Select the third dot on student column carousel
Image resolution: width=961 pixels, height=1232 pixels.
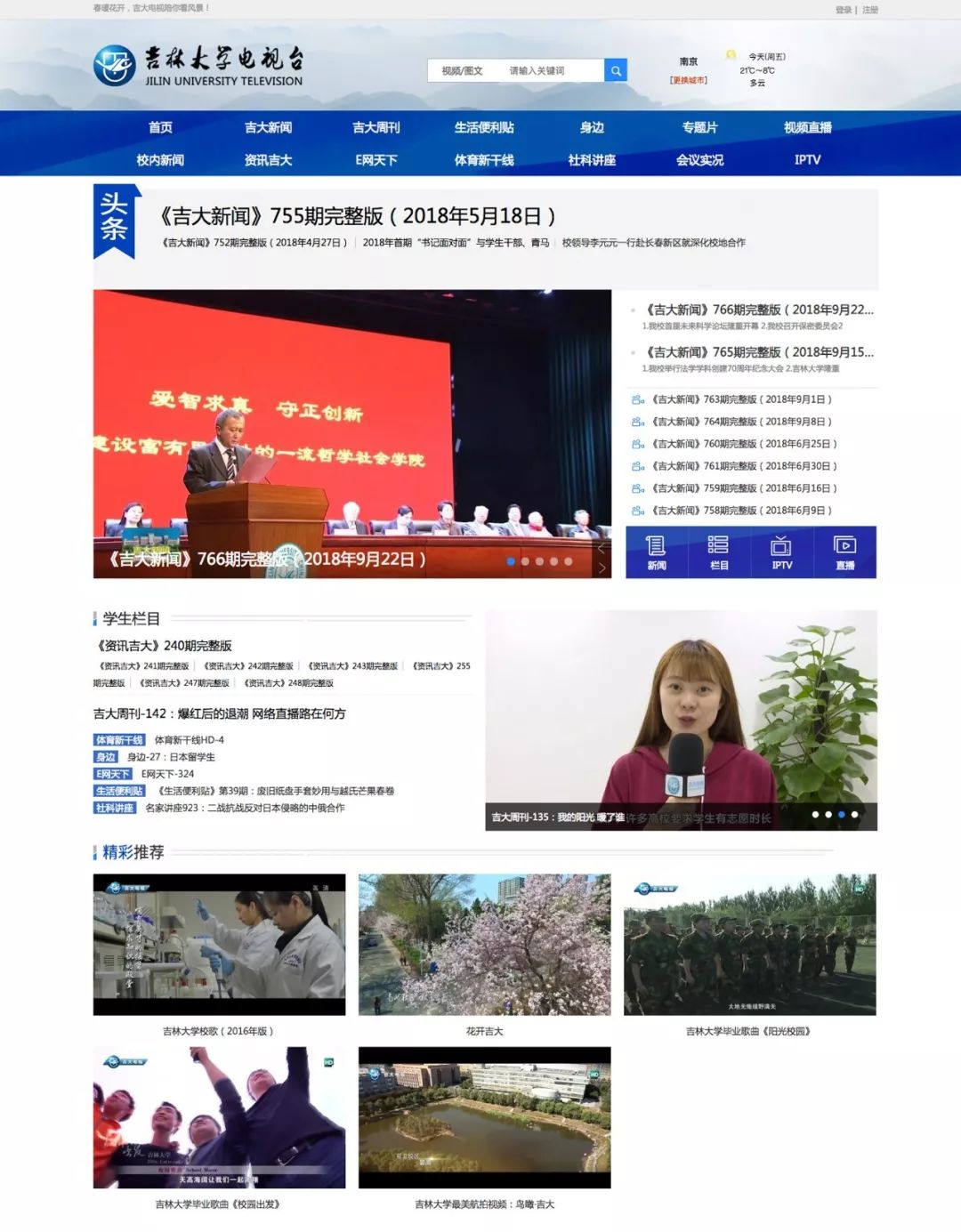pyautogui.click(x=842, y=813)
